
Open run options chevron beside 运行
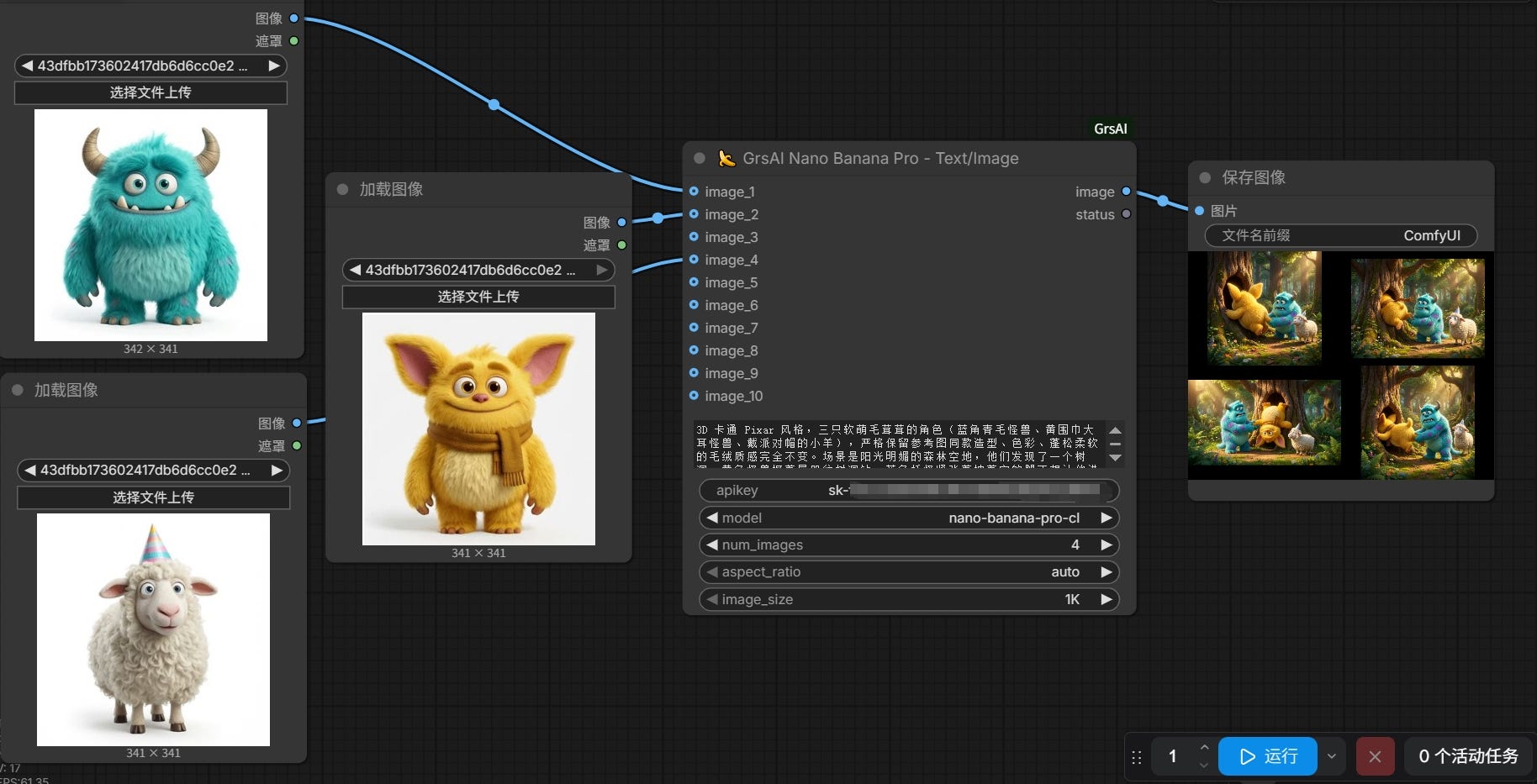pyautogui.click(x=1332, y=756)
